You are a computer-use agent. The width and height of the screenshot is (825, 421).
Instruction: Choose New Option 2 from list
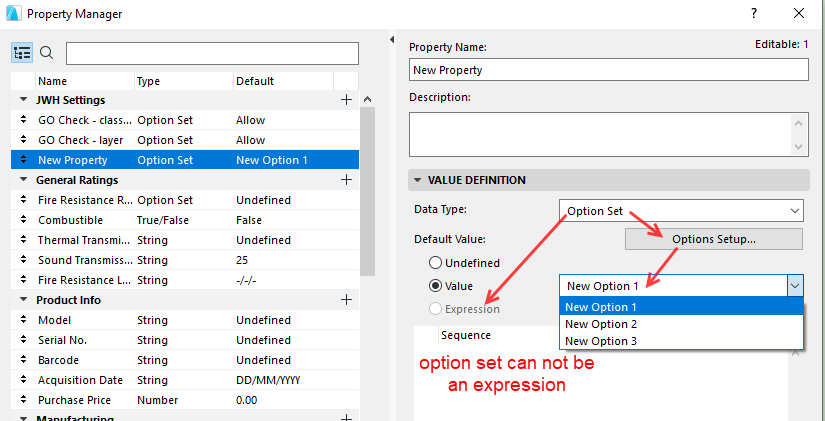[601, 324]
